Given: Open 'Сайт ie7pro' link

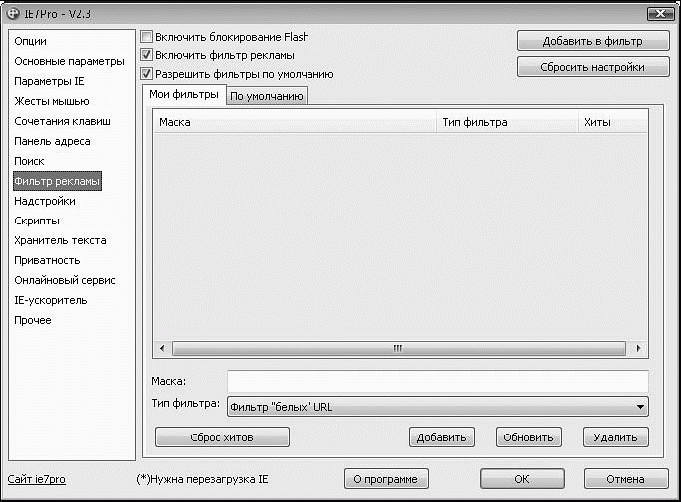Looking at the screenshot, I should [37, 479].
